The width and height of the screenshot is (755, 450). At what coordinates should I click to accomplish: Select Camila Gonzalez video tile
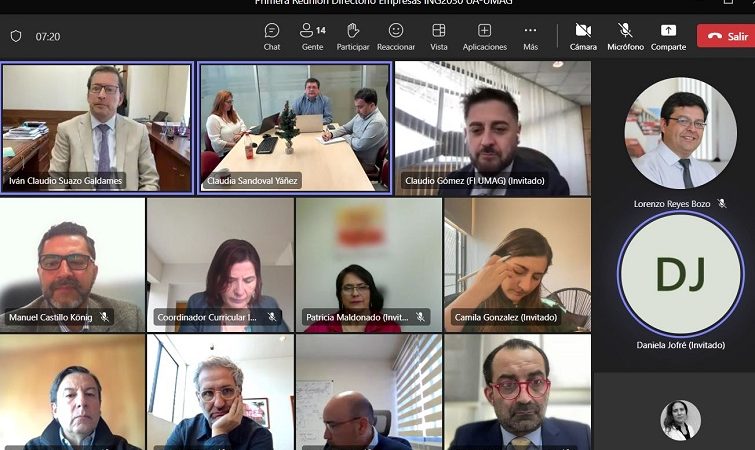(x=518, y=265)
